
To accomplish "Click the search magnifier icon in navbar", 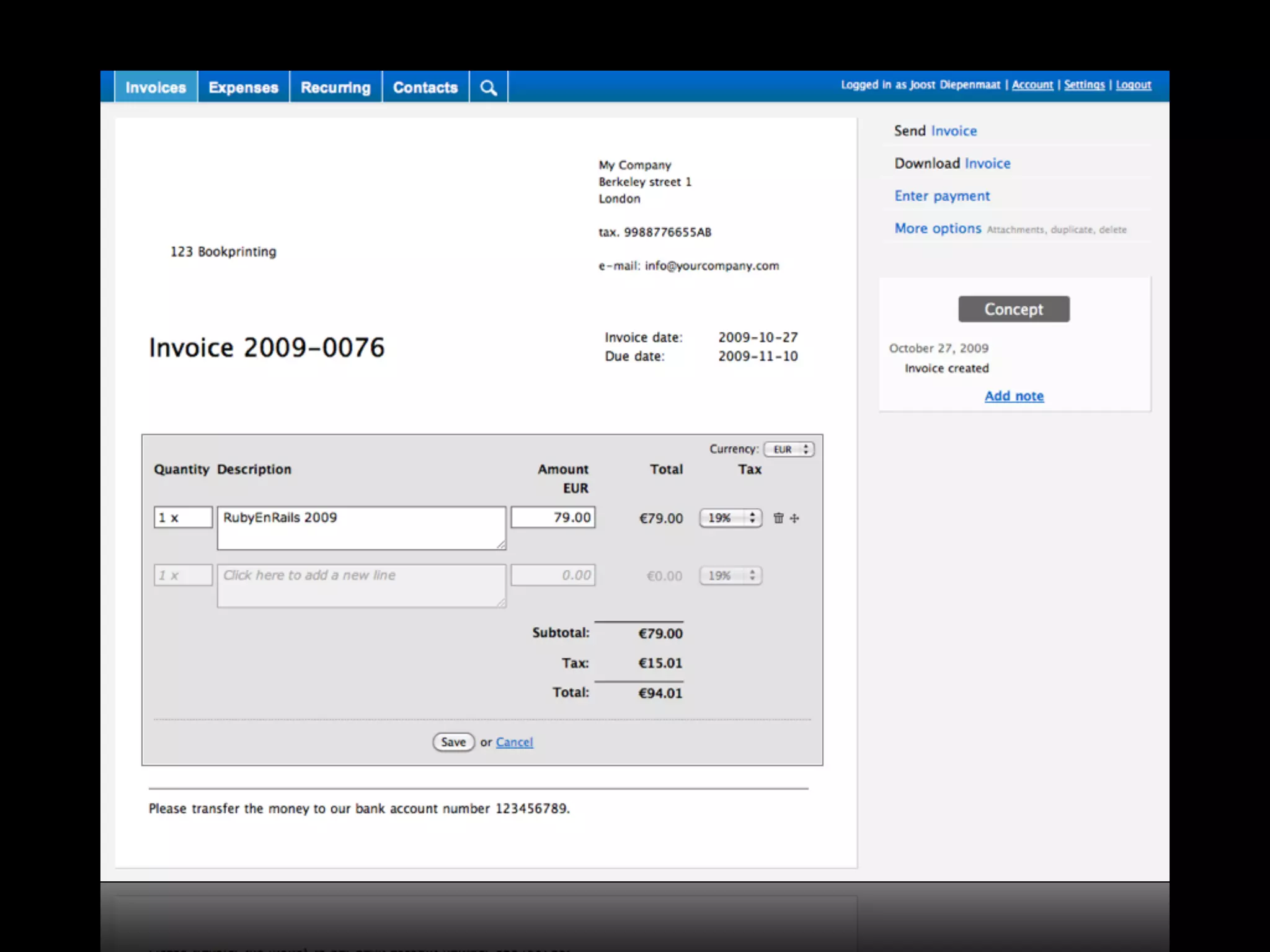I will (489, 87).
